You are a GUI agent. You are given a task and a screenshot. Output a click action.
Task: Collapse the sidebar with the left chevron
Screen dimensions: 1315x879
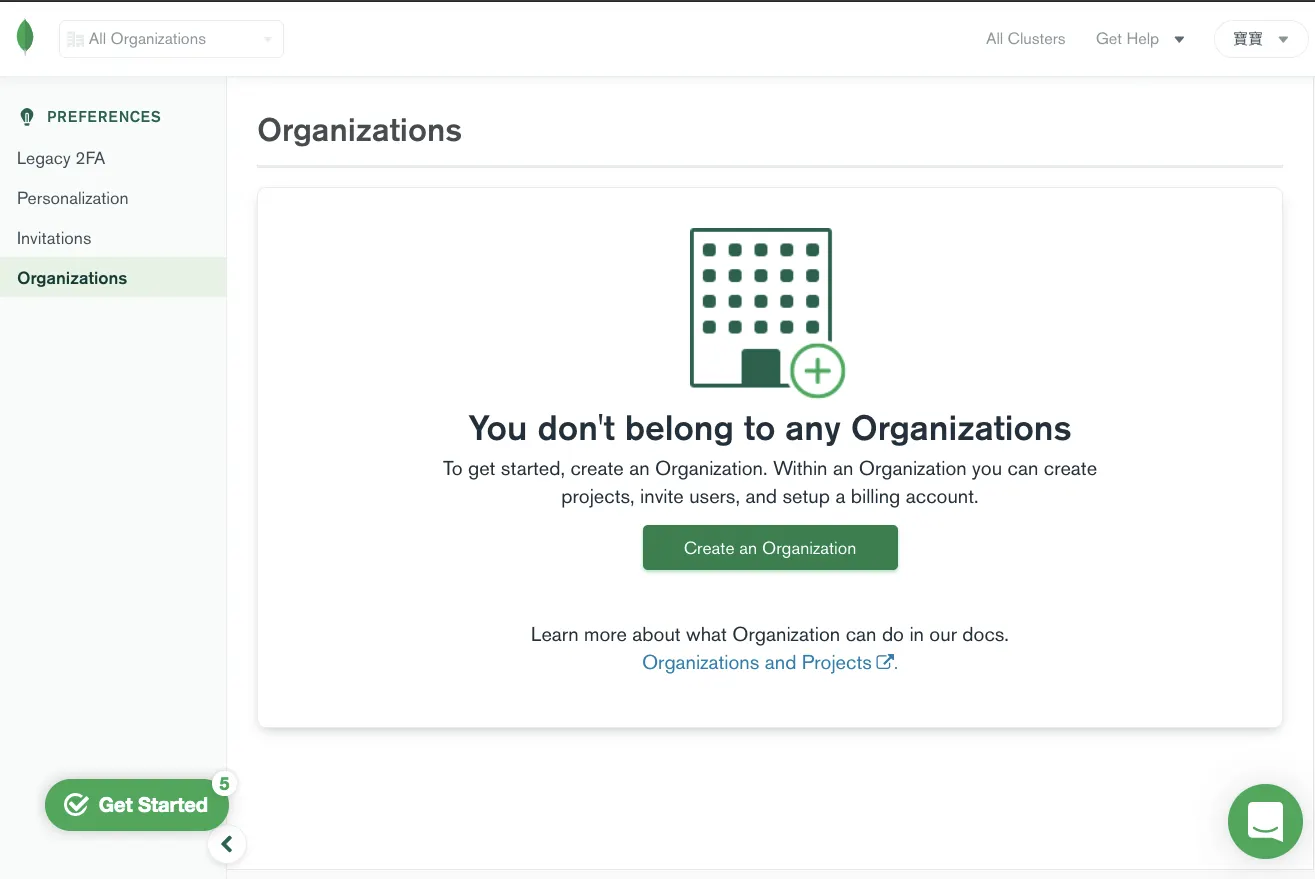tap(227, 844)
